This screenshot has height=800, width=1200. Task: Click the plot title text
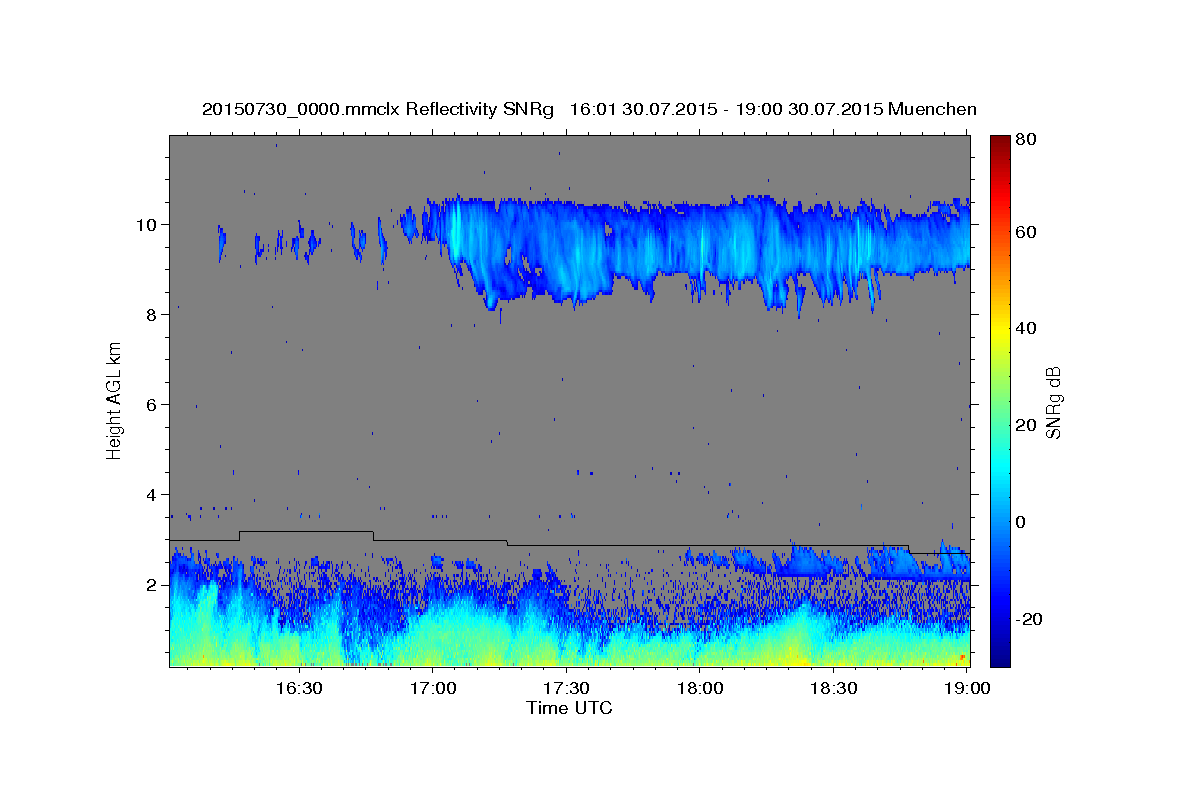pos(589,109)
